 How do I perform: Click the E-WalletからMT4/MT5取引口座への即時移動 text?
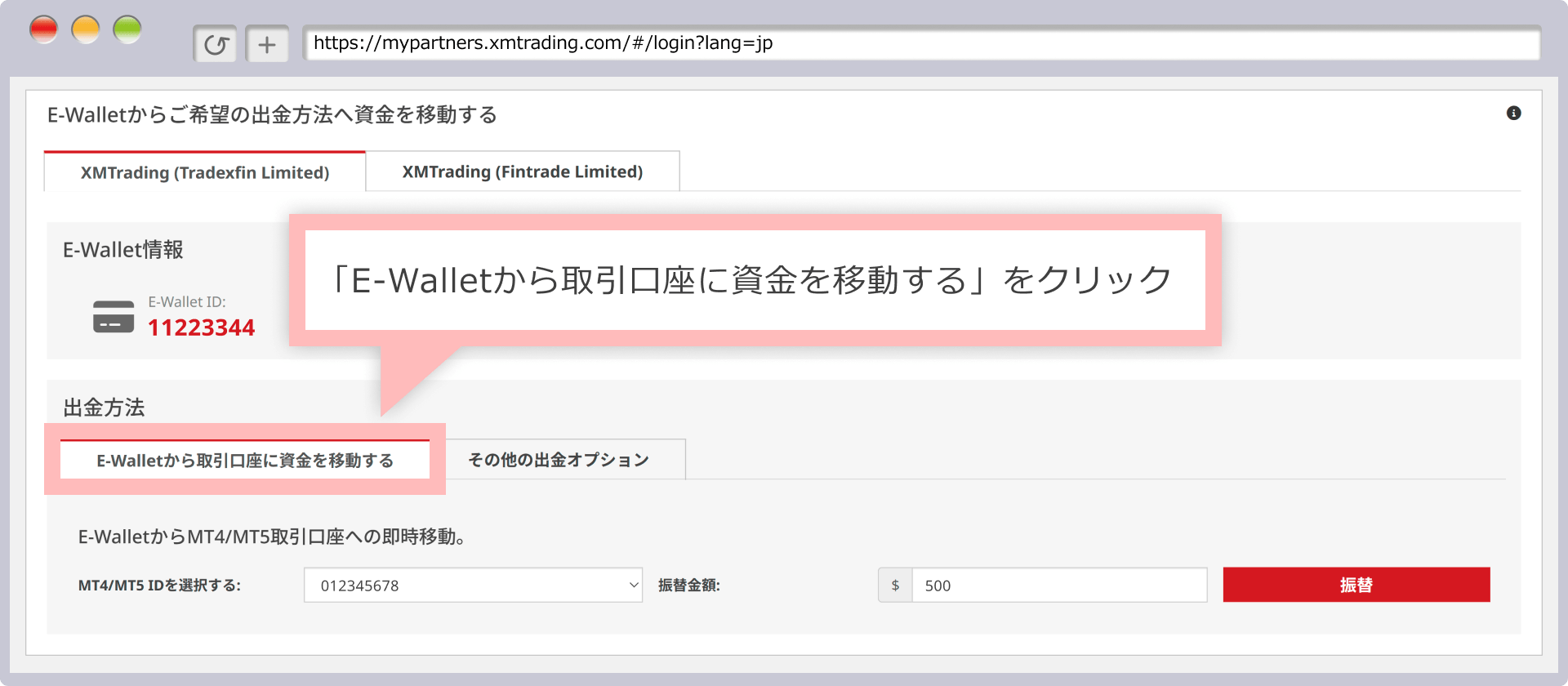click(x=272, y=537)
